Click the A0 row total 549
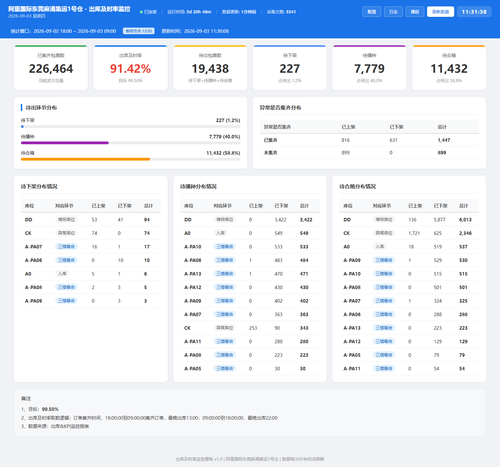 pos(304,233)
